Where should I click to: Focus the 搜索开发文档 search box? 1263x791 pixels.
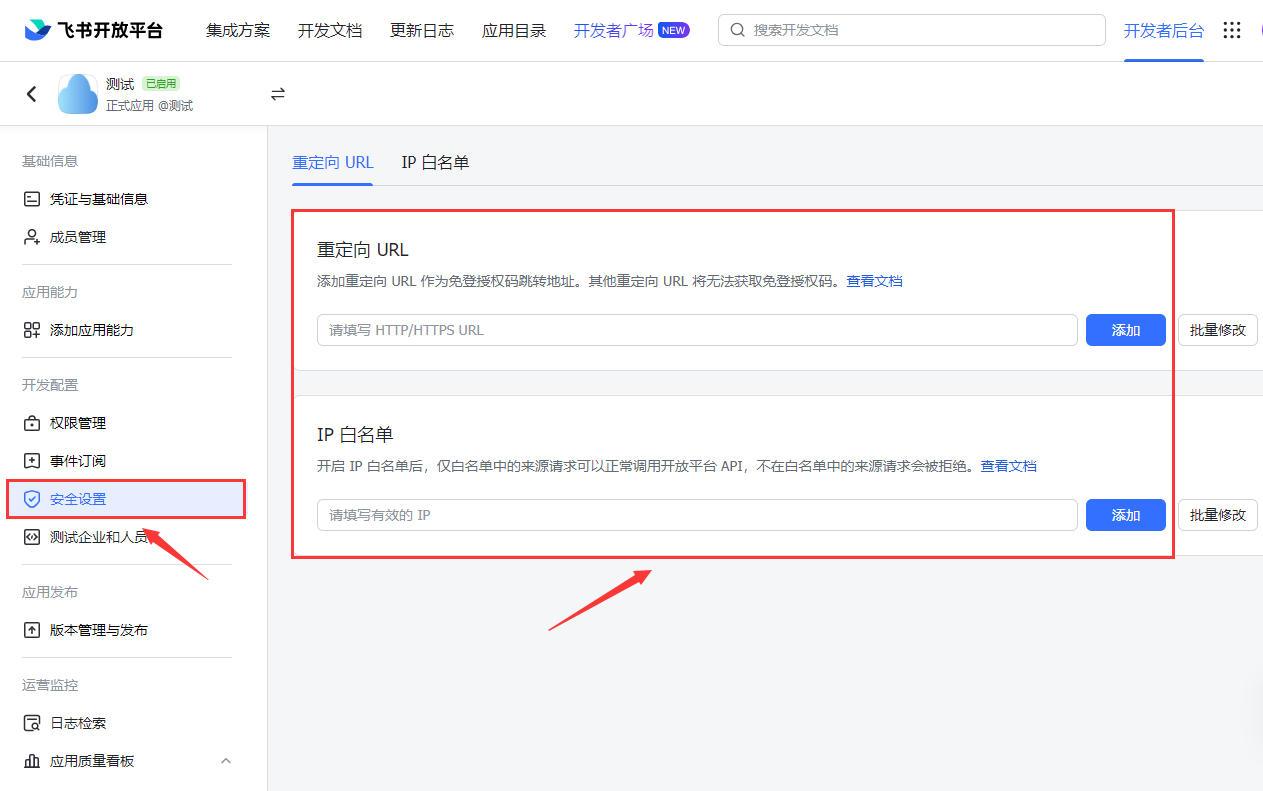pyautogui.click(x=911, y=30)
